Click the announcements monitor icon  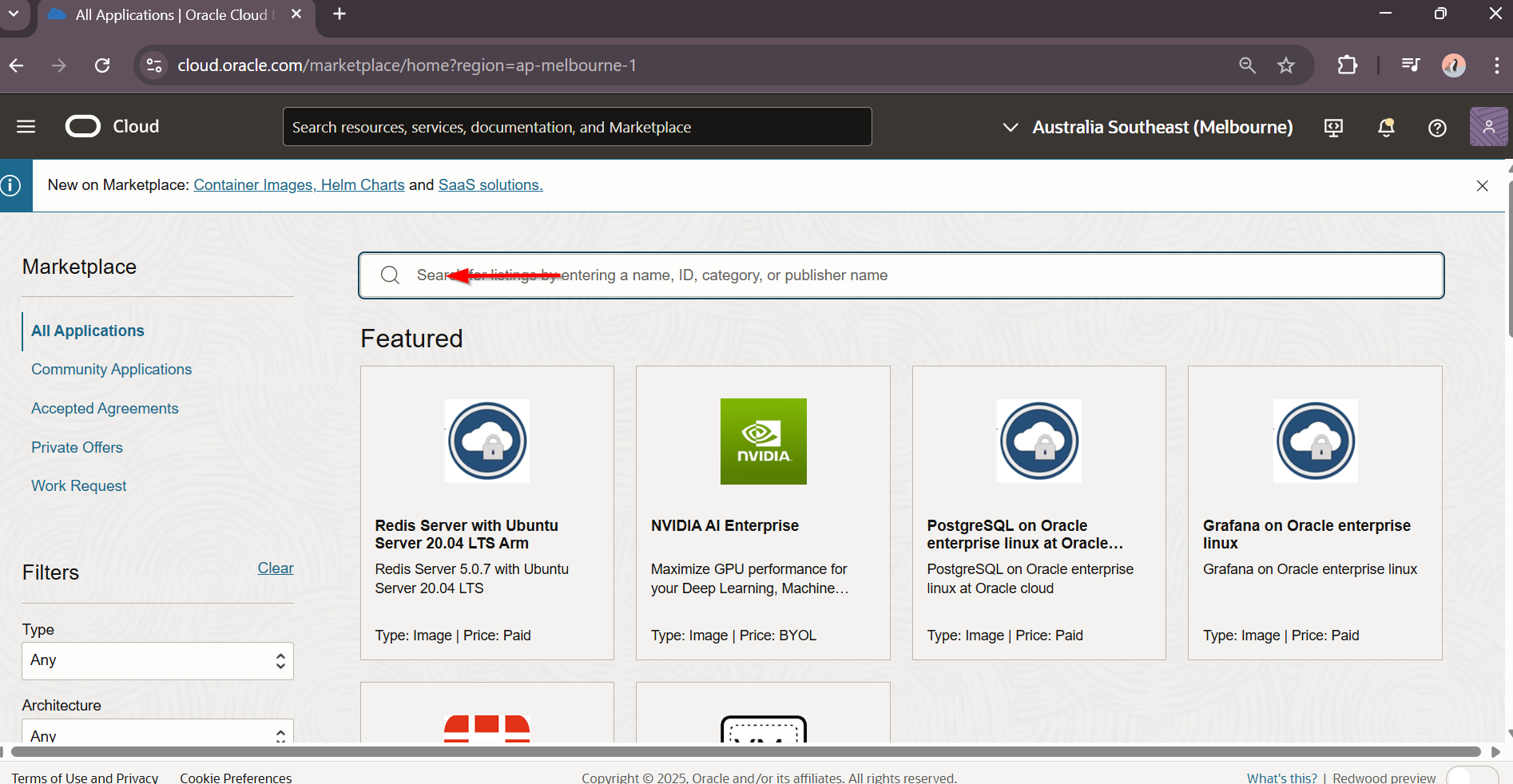coord(1333,127)
